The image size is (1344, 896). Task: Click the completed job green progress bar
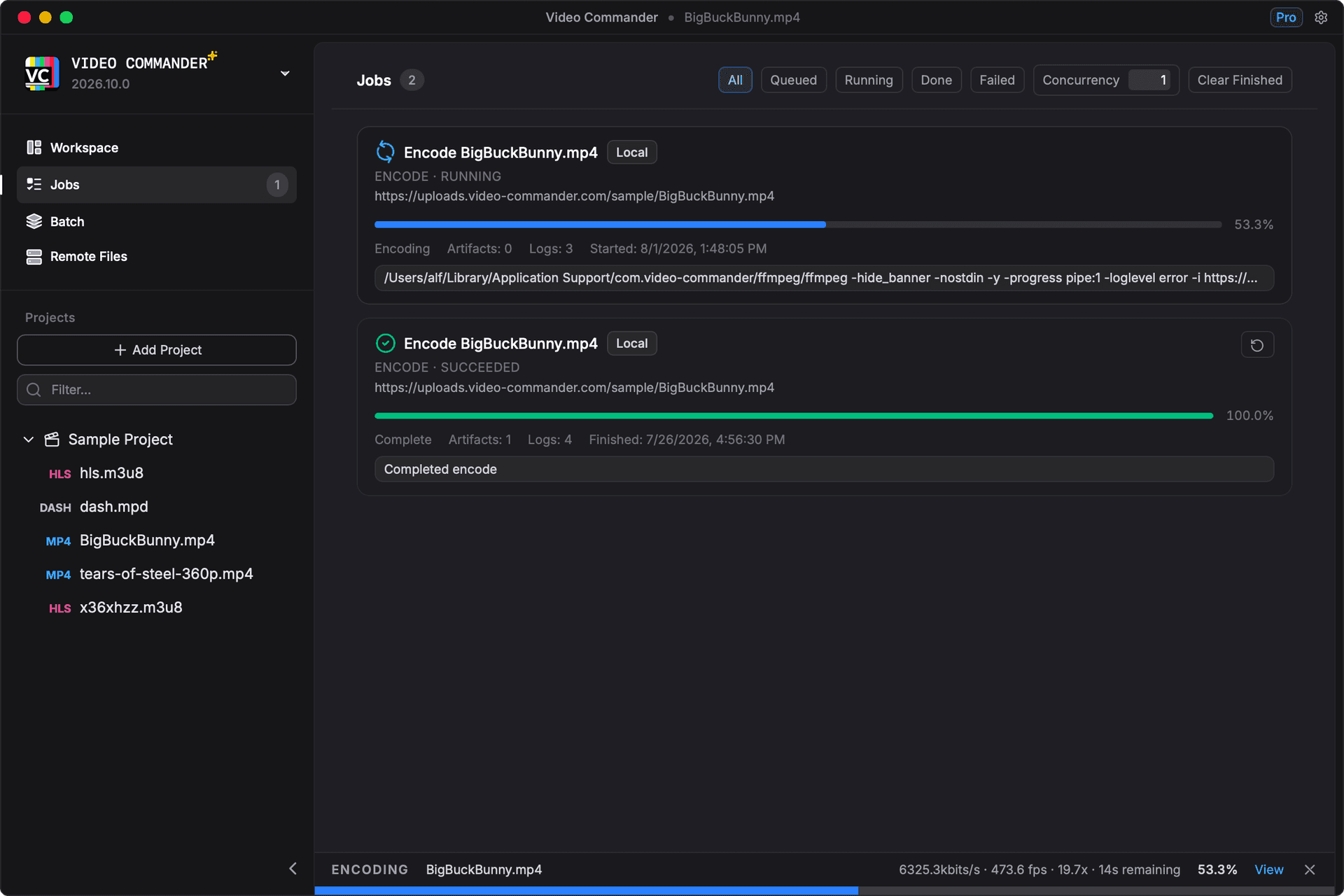coord(794,416)
